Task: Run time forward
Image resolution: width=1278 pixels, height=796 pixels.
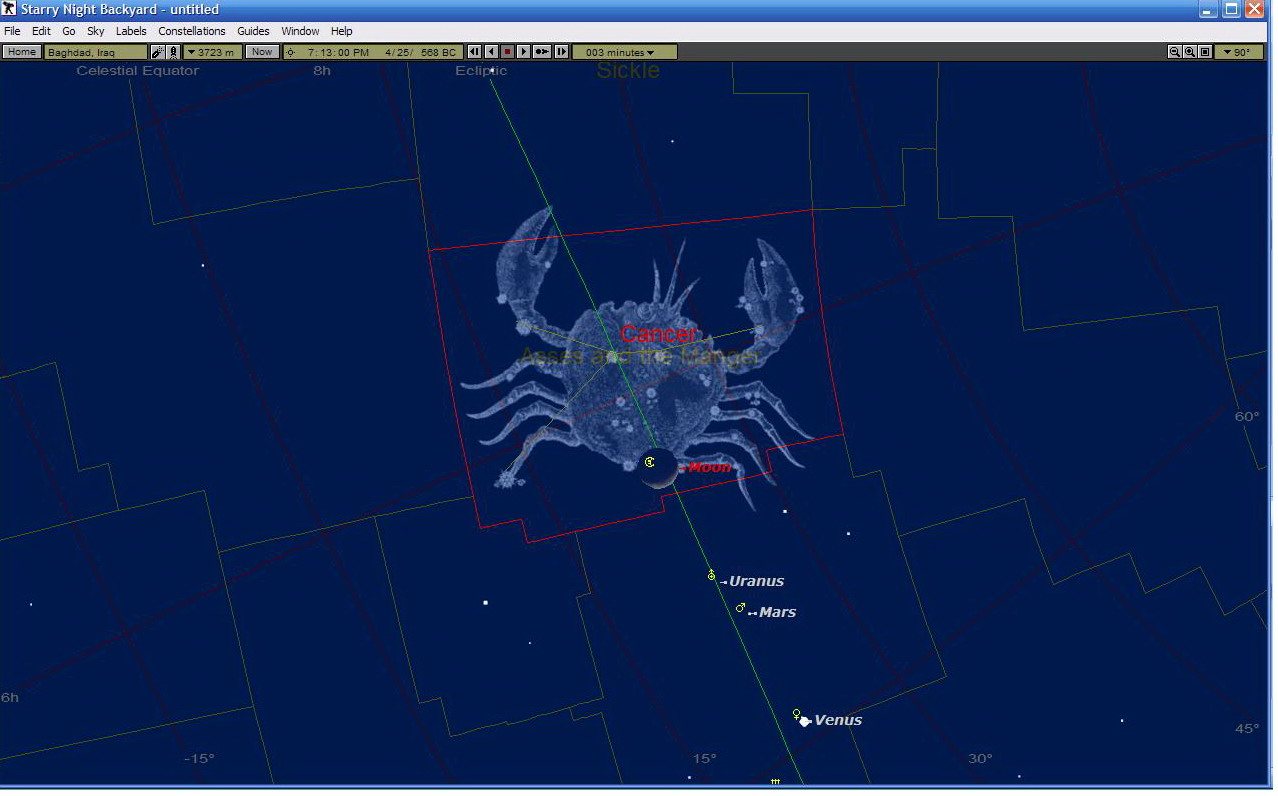Action: pos(523,52)
